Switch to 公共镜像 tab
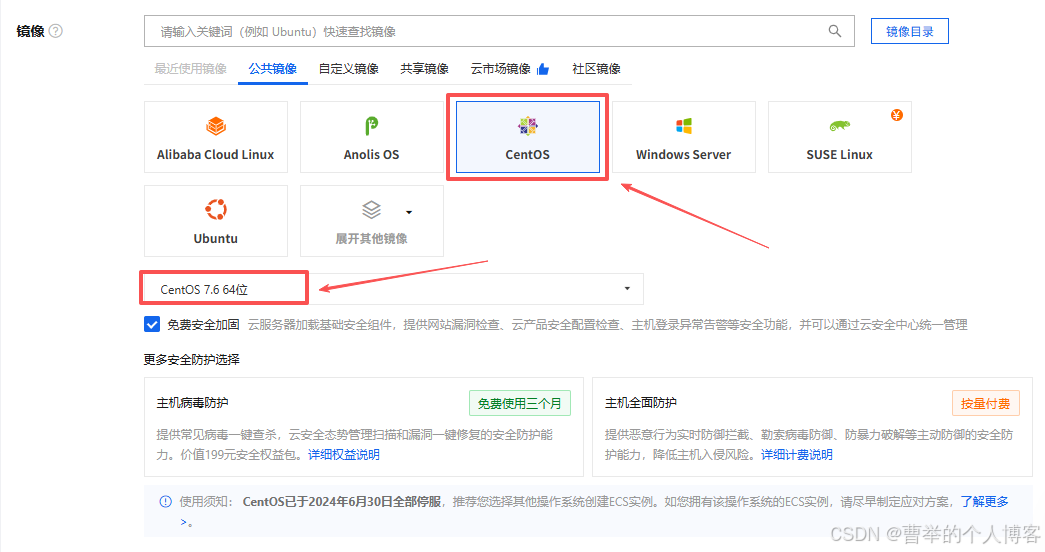 point(273,69)
